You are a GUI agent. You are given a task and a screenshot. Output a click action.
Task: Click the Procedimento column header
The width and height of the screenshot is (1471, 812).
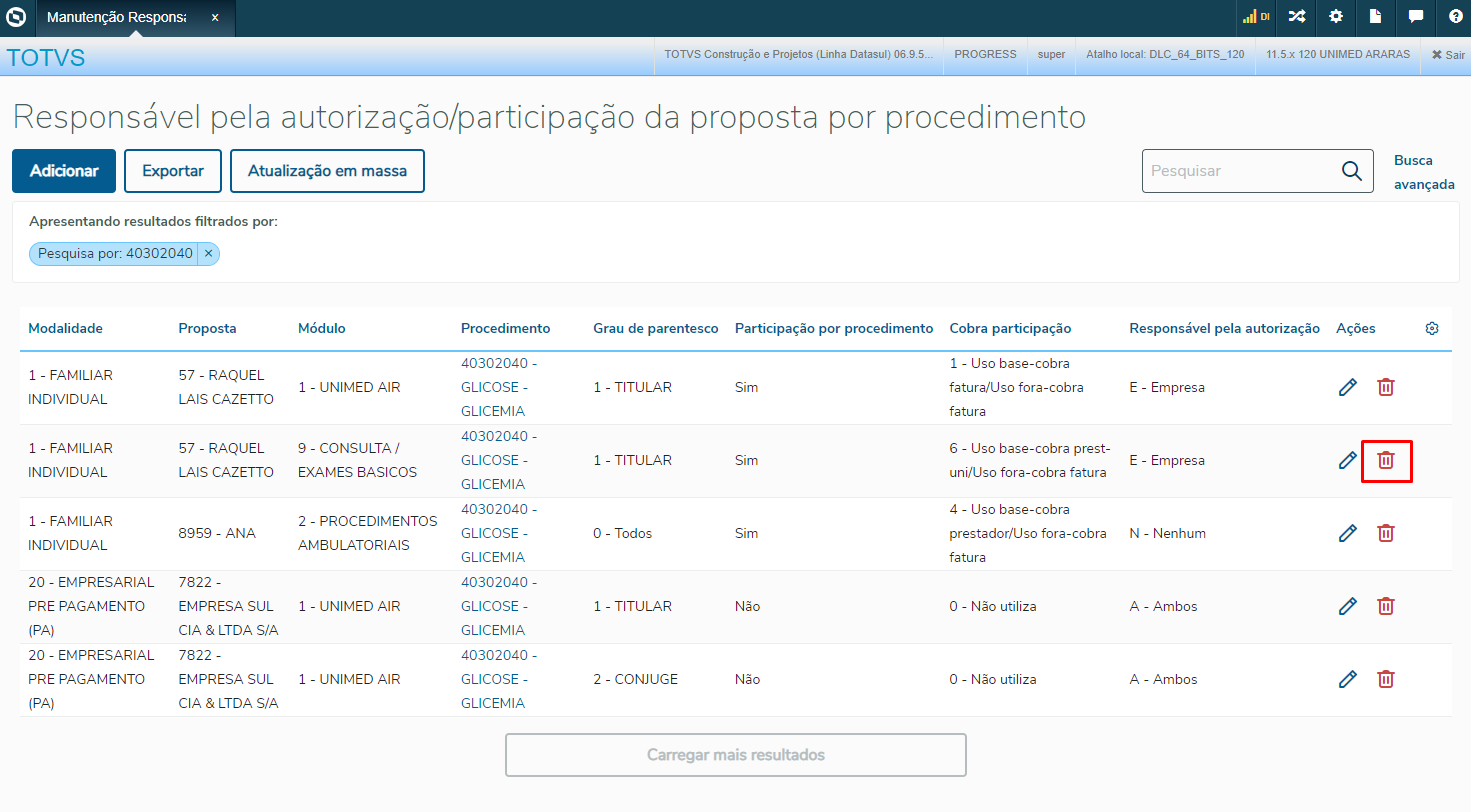pos(506,329)
